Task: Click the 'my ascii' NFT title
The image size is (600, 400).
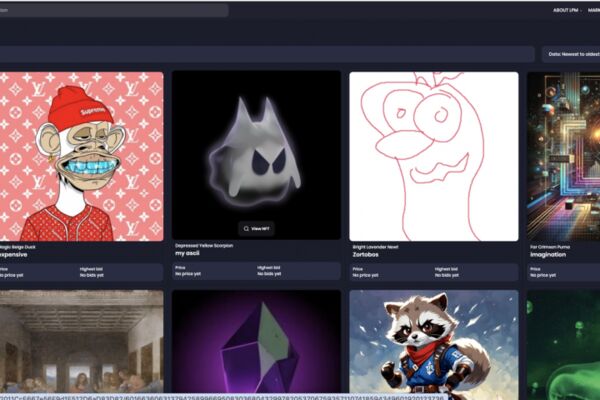Action: pyautogui.click(x=187, y=253)
